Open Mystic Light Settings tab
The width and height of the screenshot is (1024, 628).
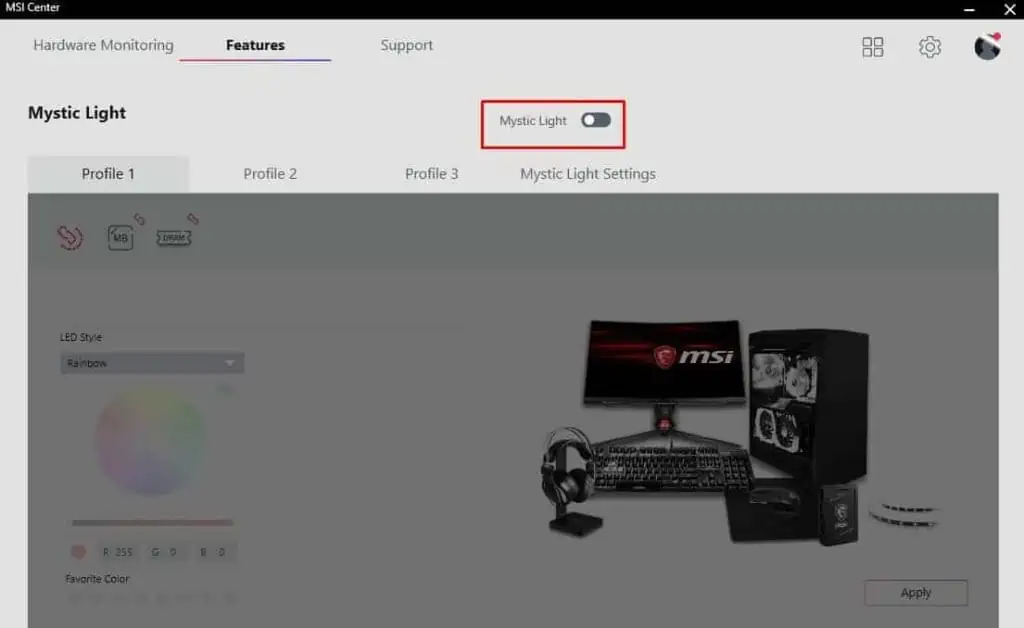(588, 174)
